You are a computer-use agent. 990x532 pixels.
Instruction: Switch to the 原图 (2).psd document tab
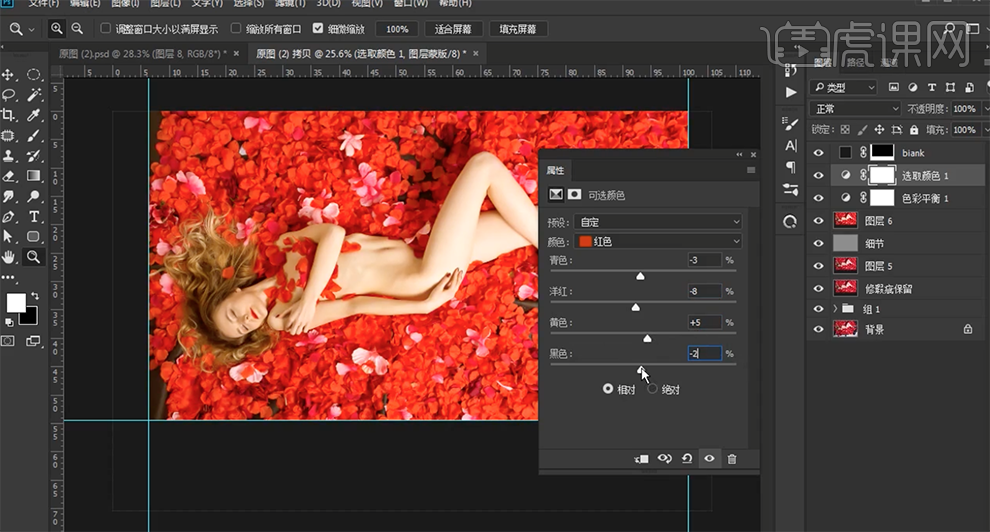pyautogui.click(x=142, y=53)
